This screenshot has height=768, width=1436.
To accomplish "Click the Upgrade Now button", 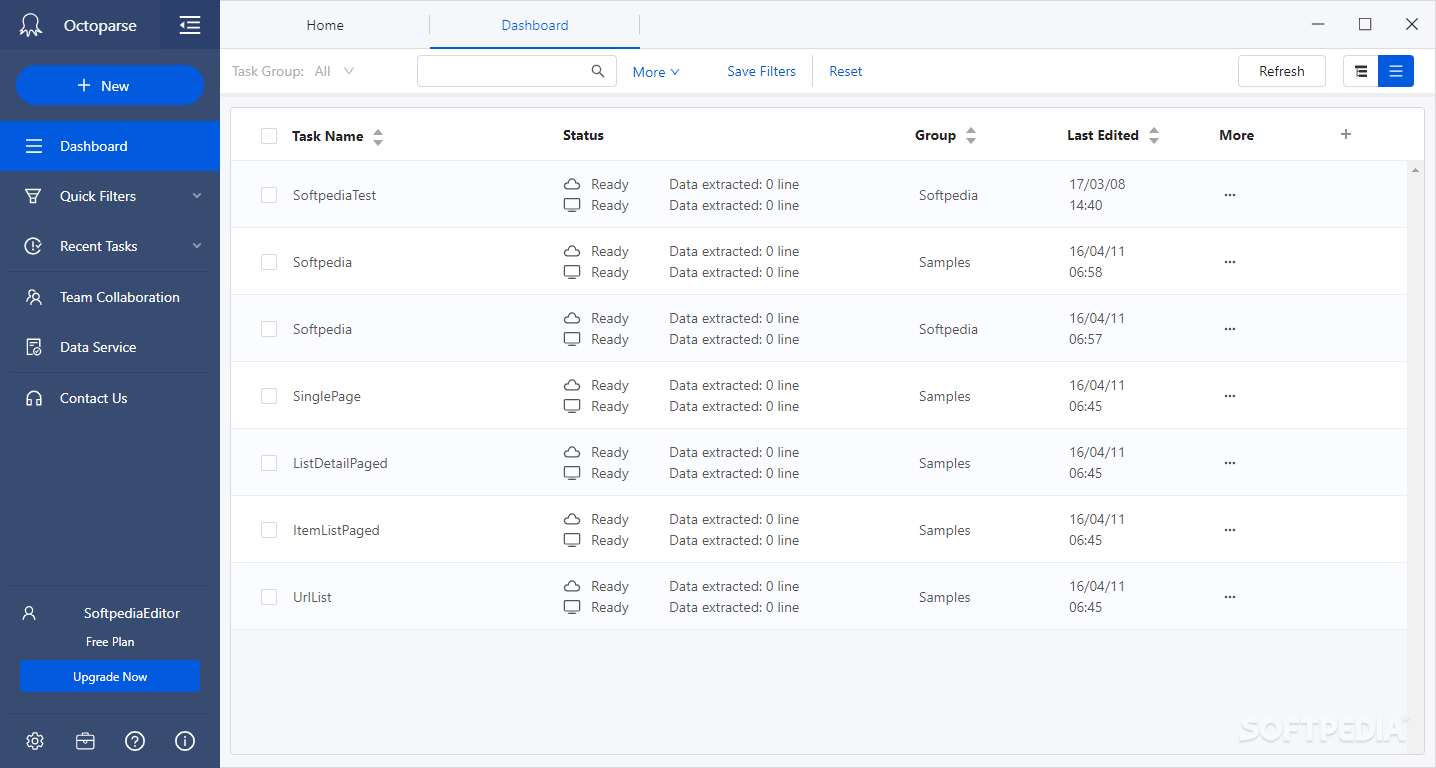I will click(110, 676).
